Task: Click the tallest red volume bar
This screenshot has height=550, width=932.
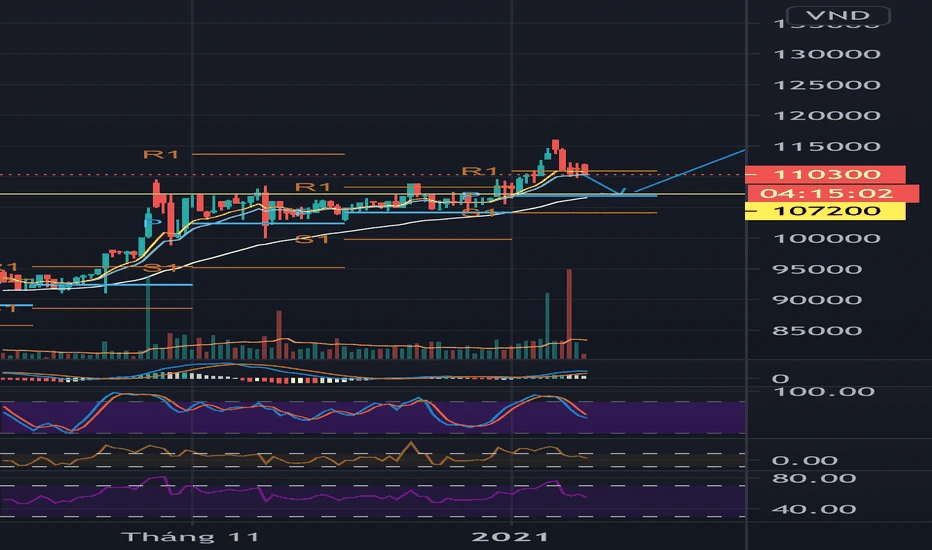Action: point(569,310)
